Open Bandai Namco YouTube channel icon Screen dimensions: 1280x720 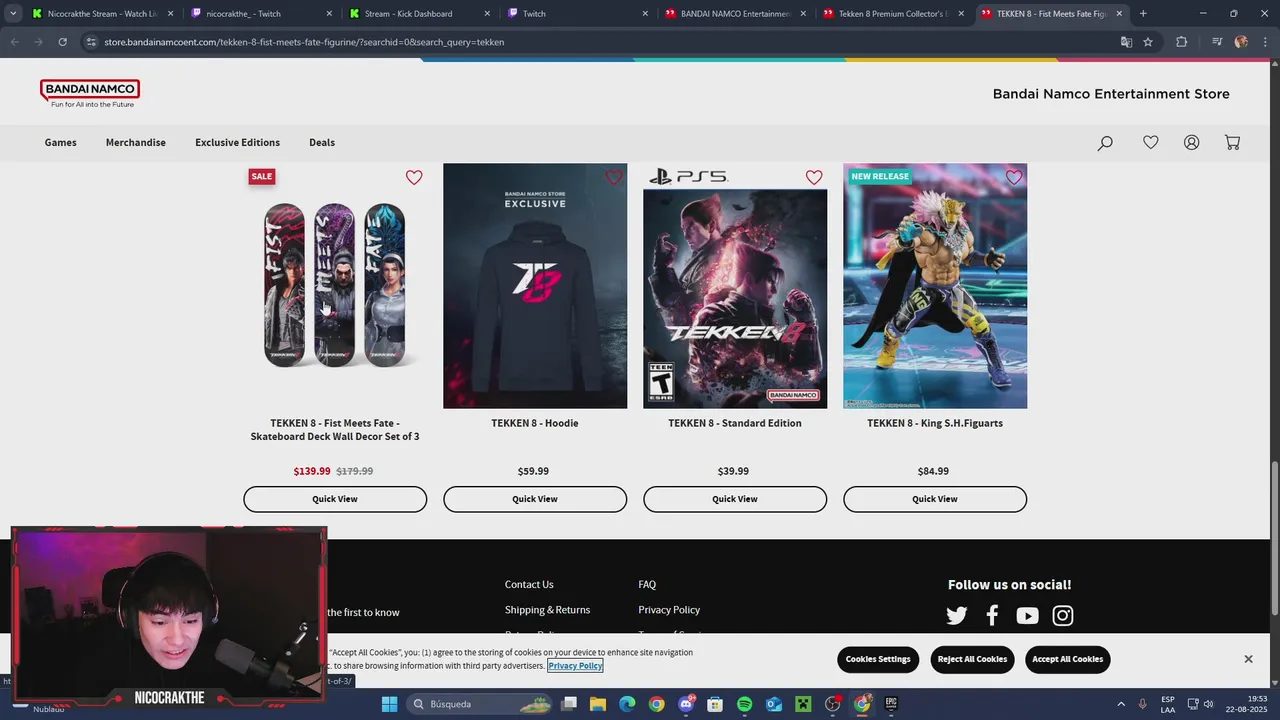pyautogui.click(x=1027, y=616)
